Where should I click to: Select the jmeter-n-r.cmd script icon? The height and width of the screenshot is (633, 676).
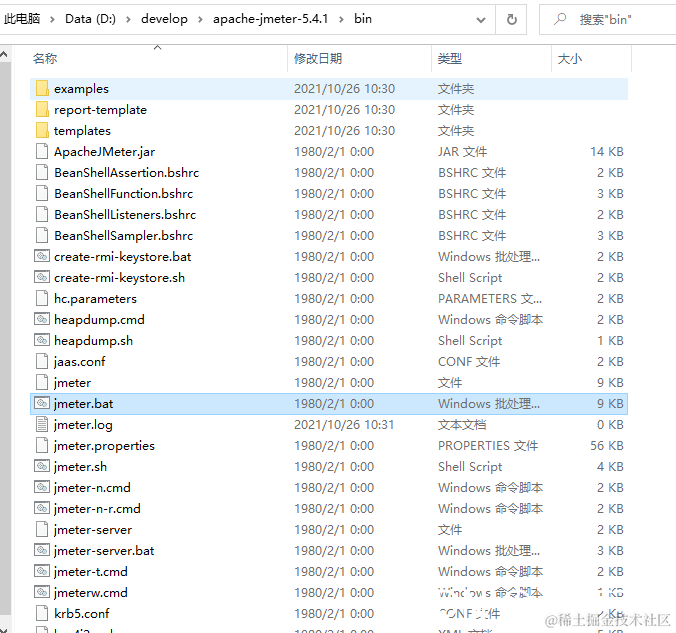(42, 509)
